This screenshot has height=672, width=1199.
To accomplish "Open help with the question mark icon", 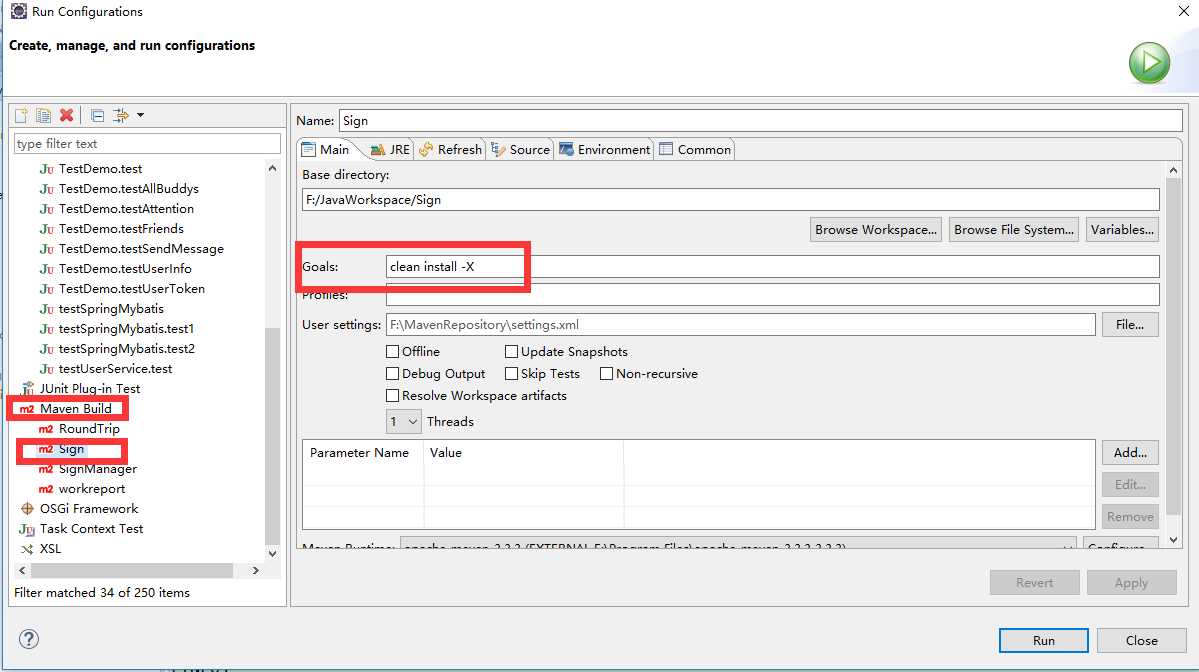I will [29, 639].
